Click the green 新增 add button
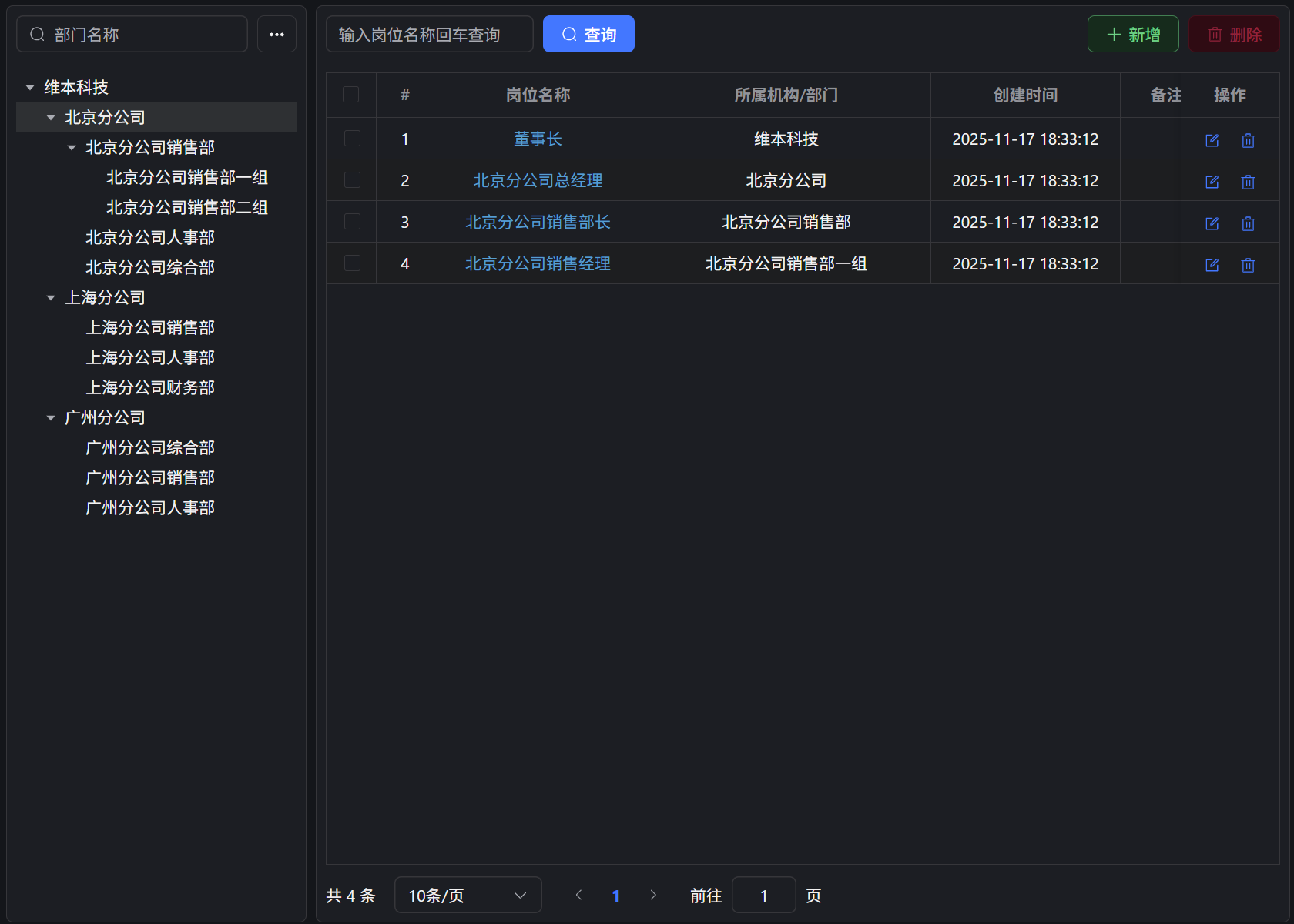Screen dimensions: 1294x924 click(1132, 35)
